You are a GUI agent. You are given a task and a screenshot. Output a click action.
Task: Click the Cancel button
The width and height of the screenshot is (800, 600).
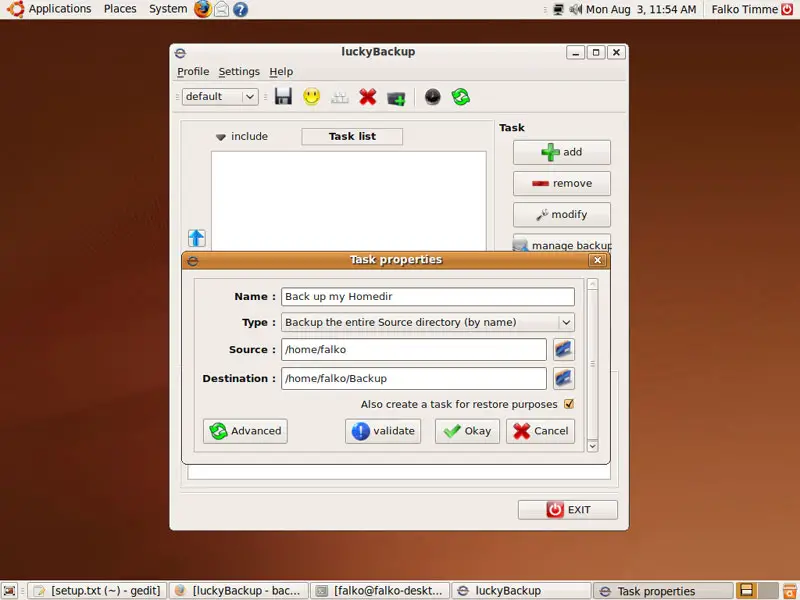pos(540,431)
